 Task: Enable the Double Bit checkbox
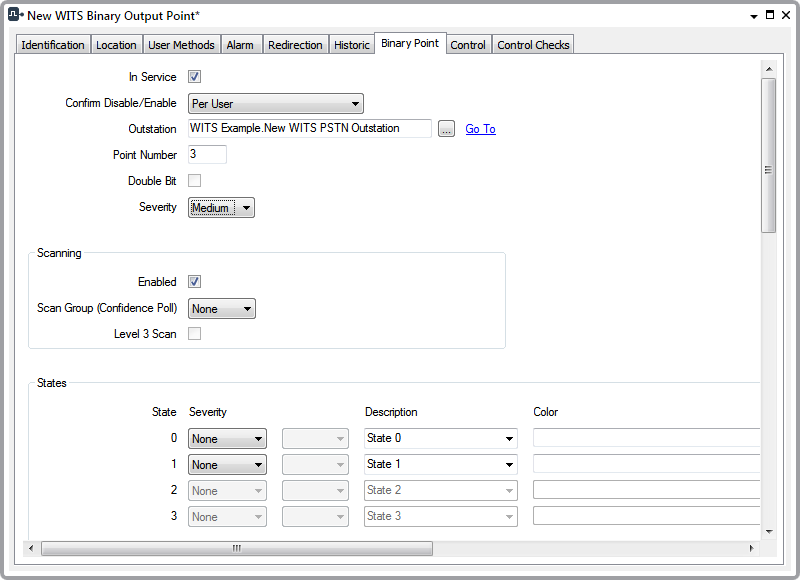click(194, 180)
